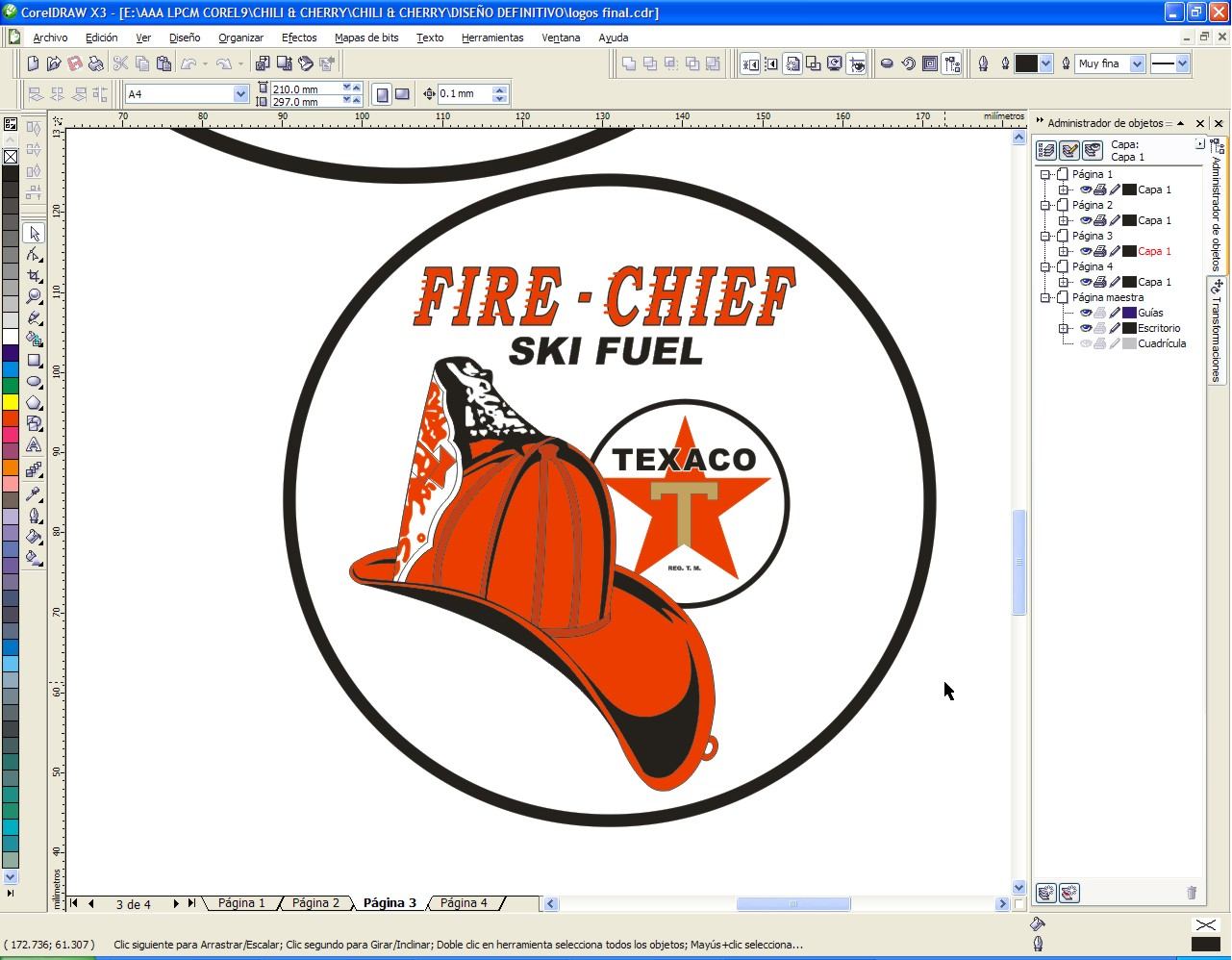The width and height of the screenshot is (1232, 960).
Task: Open the paper size A4 dropdown
Action: tap(240, 94)
